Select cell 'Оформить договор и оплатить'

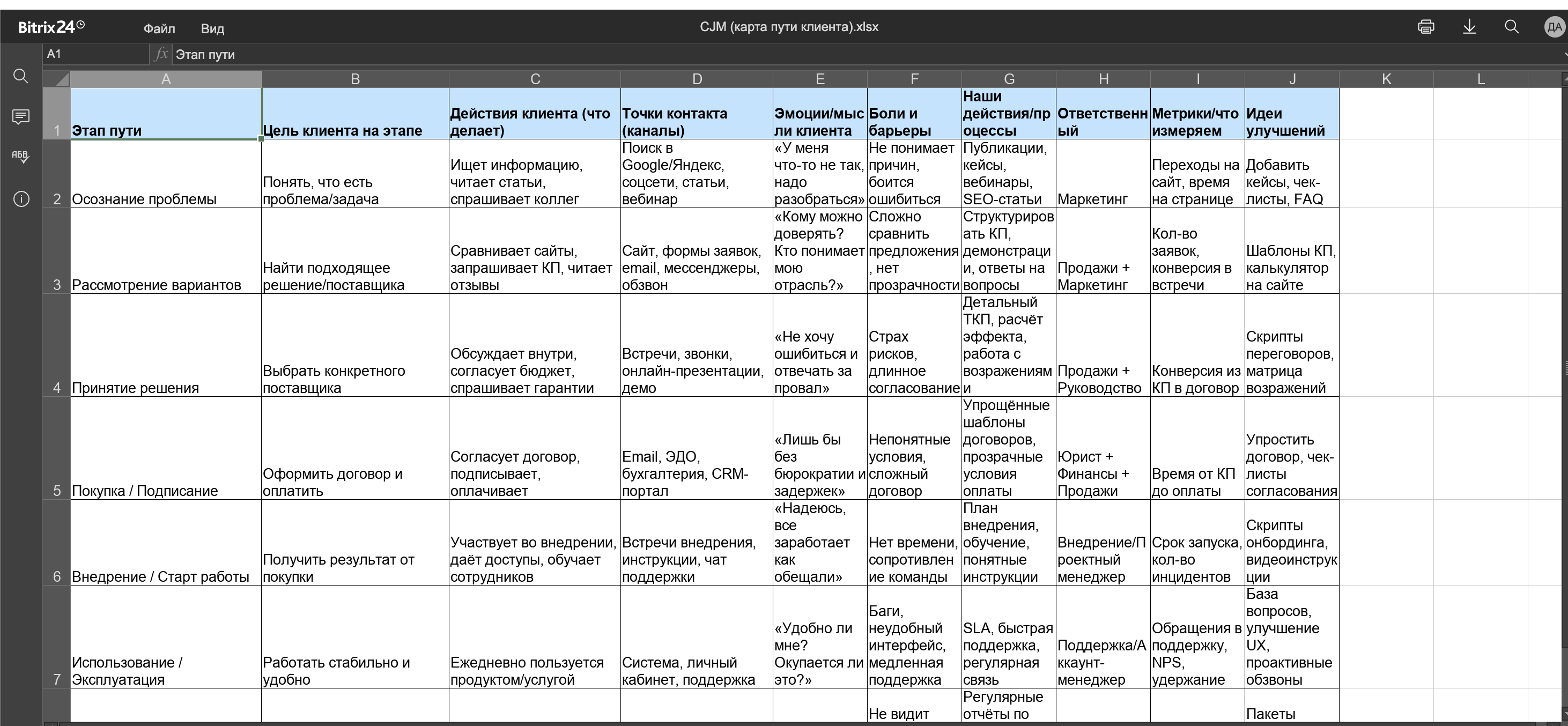[x=356, y=448]
